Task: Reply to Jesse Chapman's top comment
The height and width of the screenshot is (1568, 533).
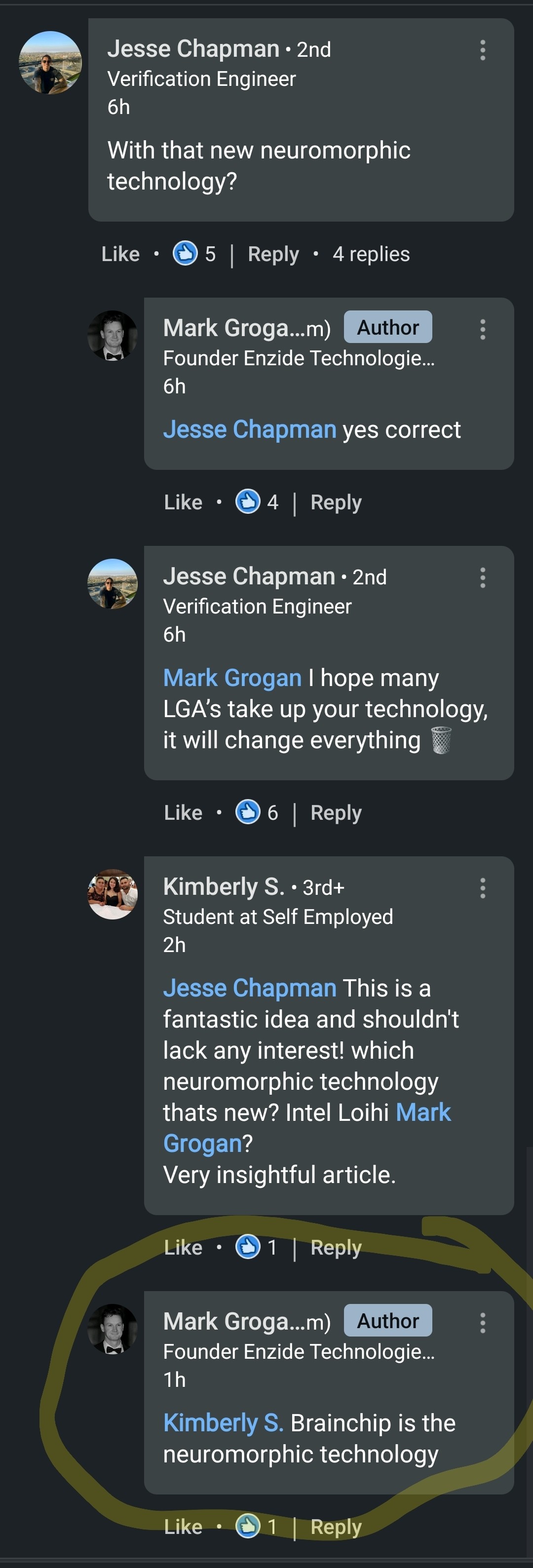Action: 273,254
